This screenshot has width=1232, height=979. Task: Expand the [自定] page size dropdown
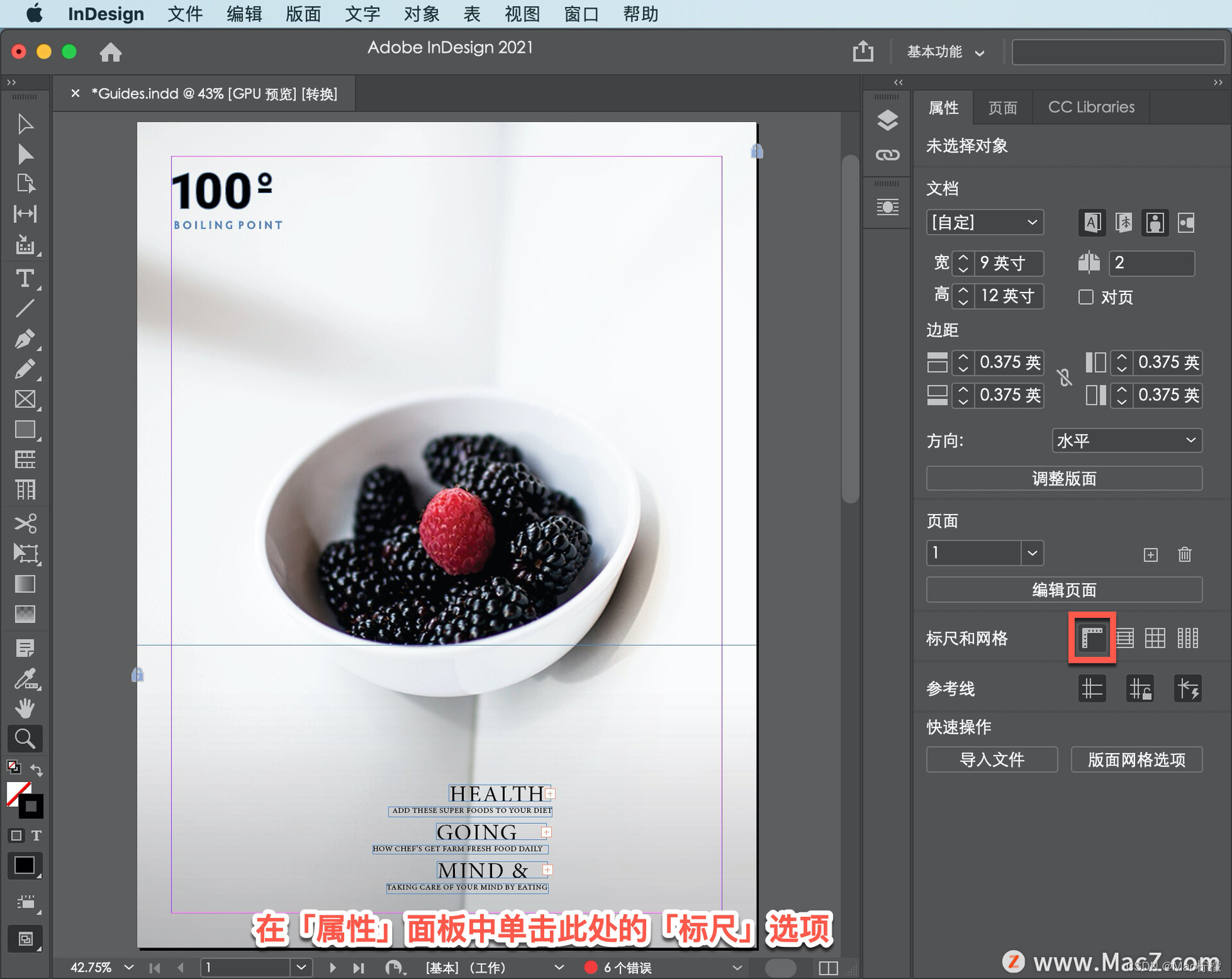[984, 223]
